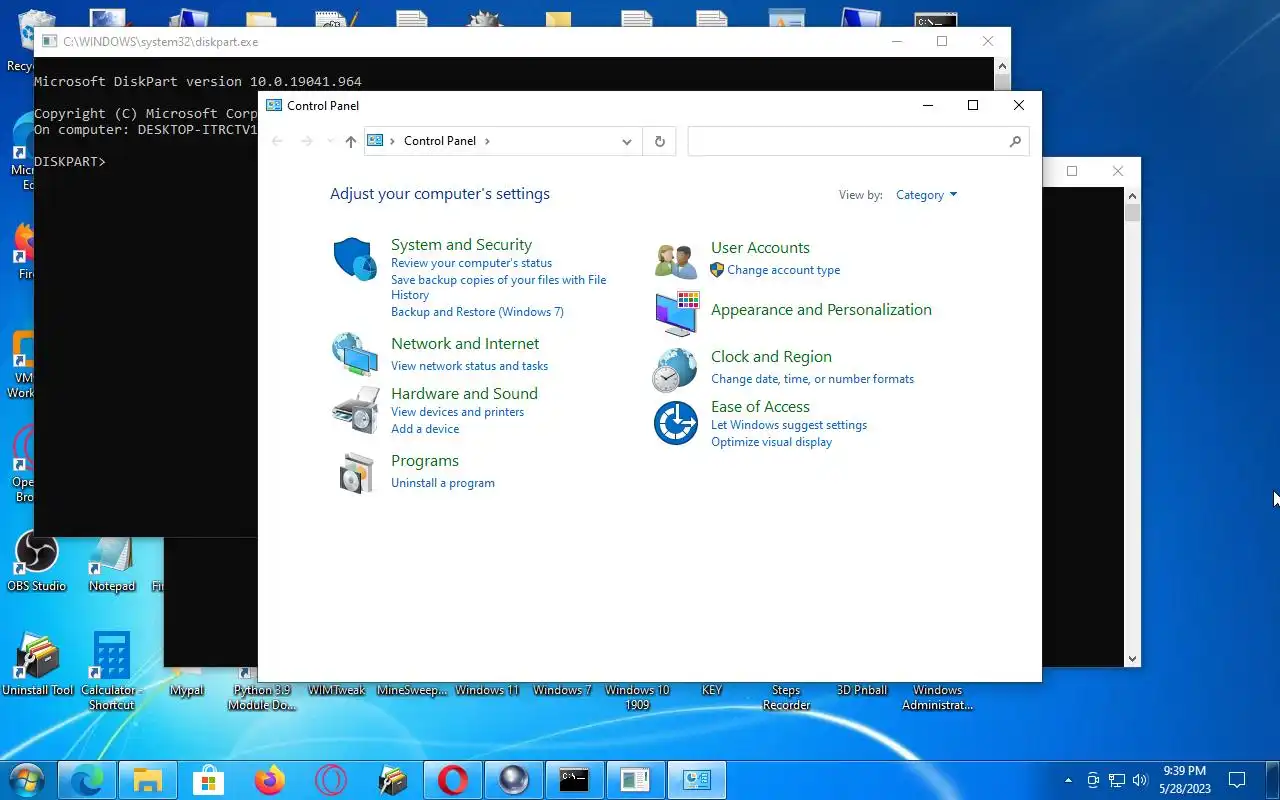Focus the Control Panel search box

pyautogui.click(x=858, y=141)
